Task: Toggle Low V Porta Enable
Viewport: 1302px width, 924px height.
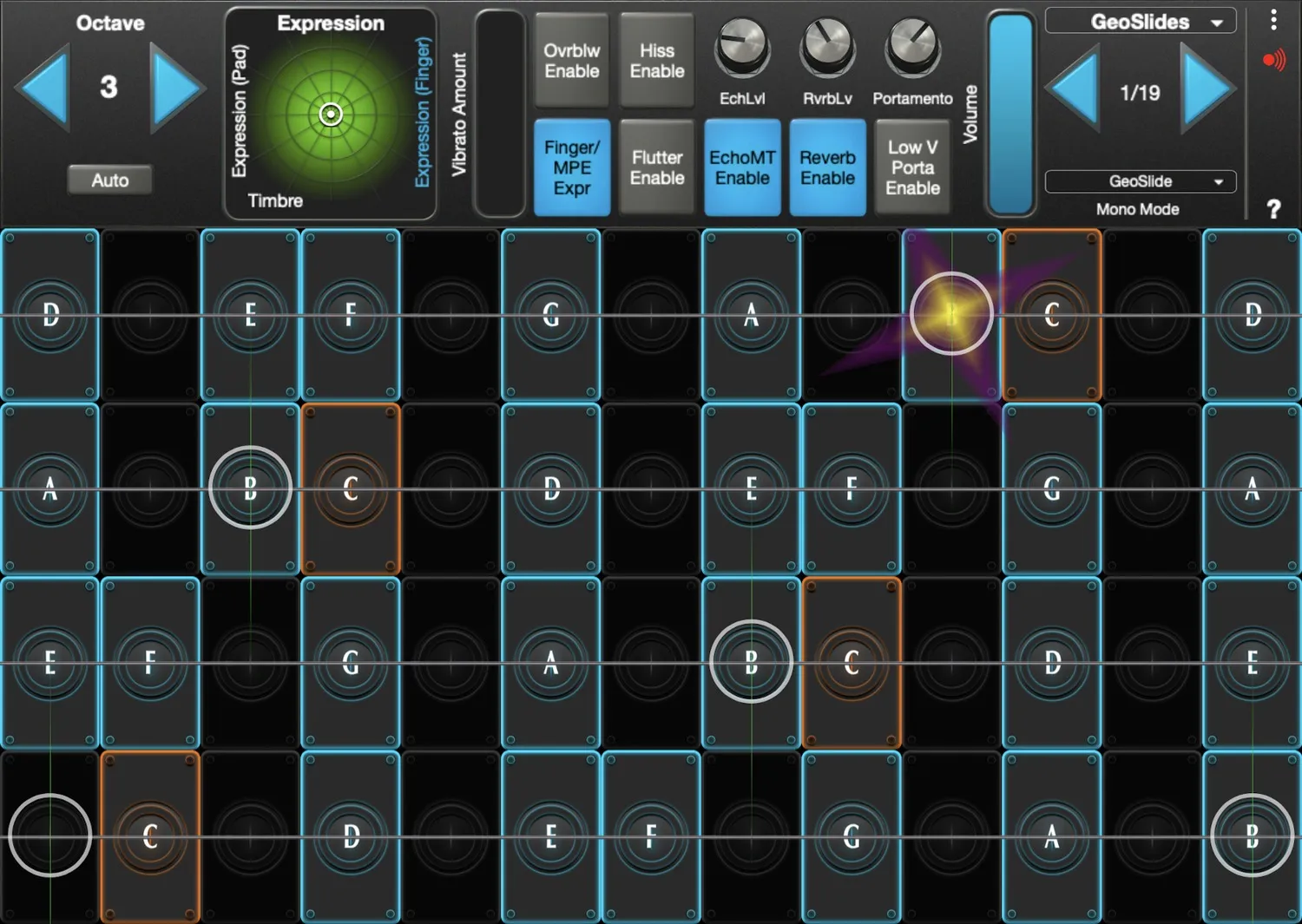Action: [912, 167]
